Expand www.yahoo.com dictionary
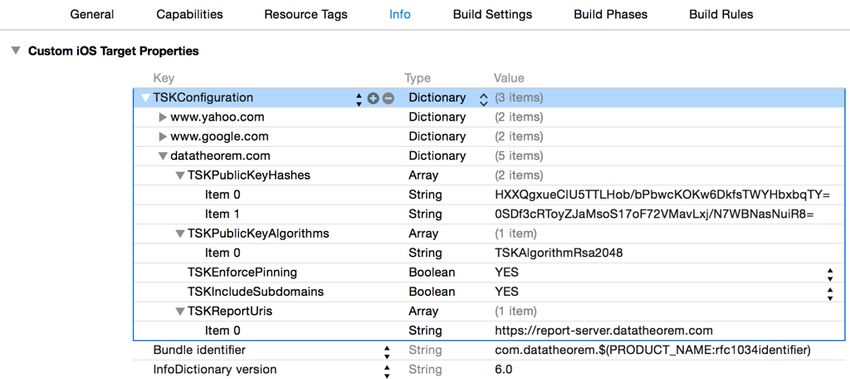Screen dimensions: 850x379 163,117
